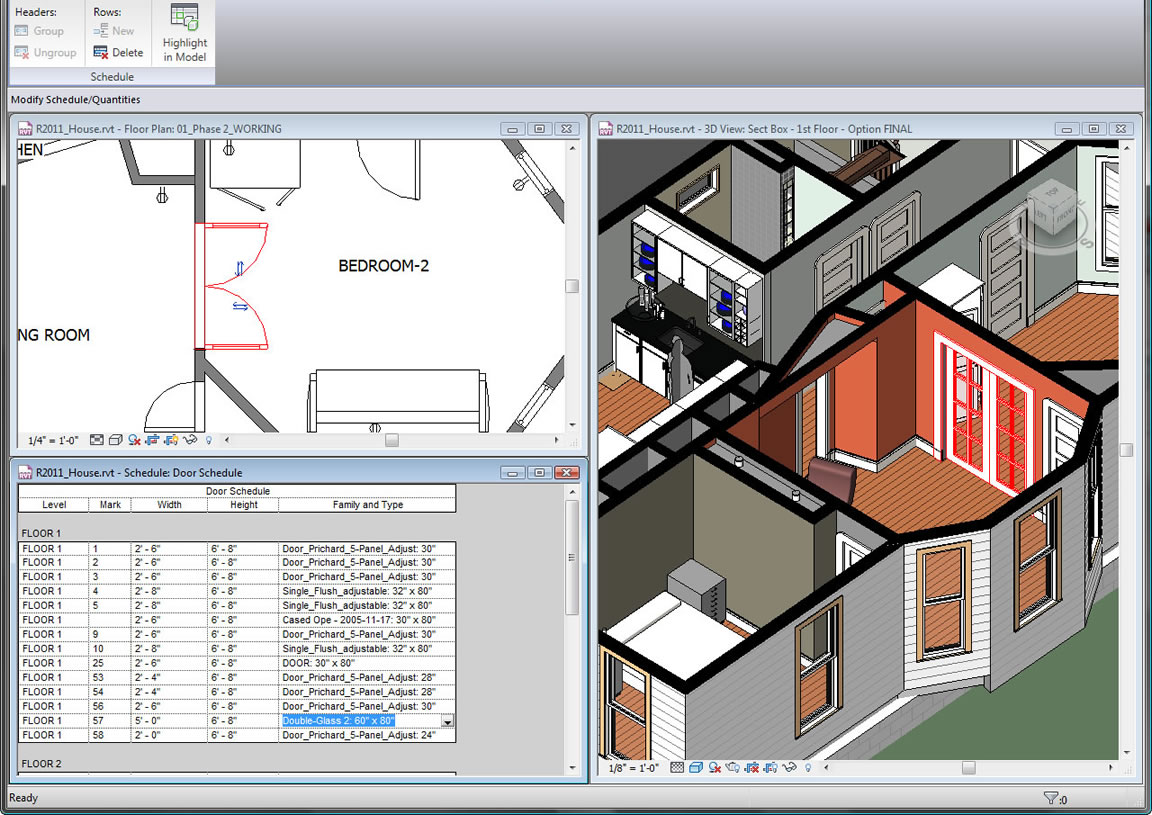Toggle shadows icon in floor plan view bar
The height and width of the screenshot is (815, 1152).
tap(134, 440)
